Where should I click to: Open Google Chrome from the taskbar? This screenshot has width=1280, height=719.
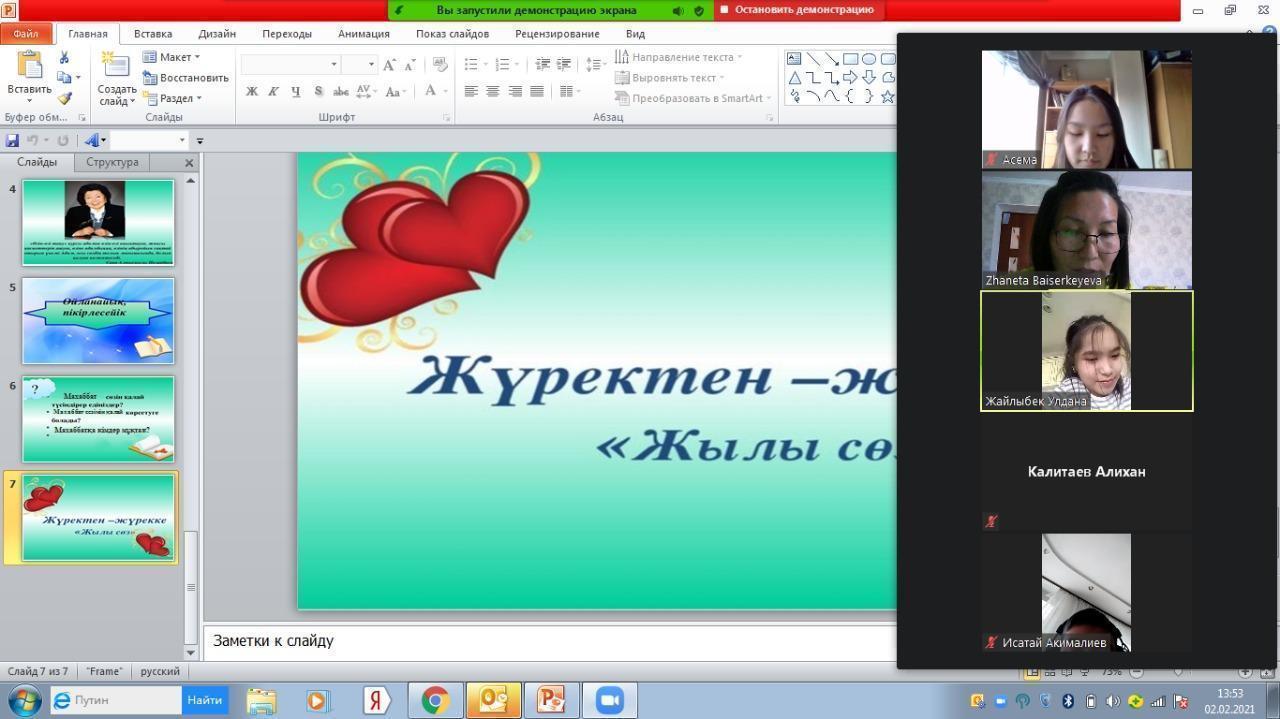pos(435,700)
